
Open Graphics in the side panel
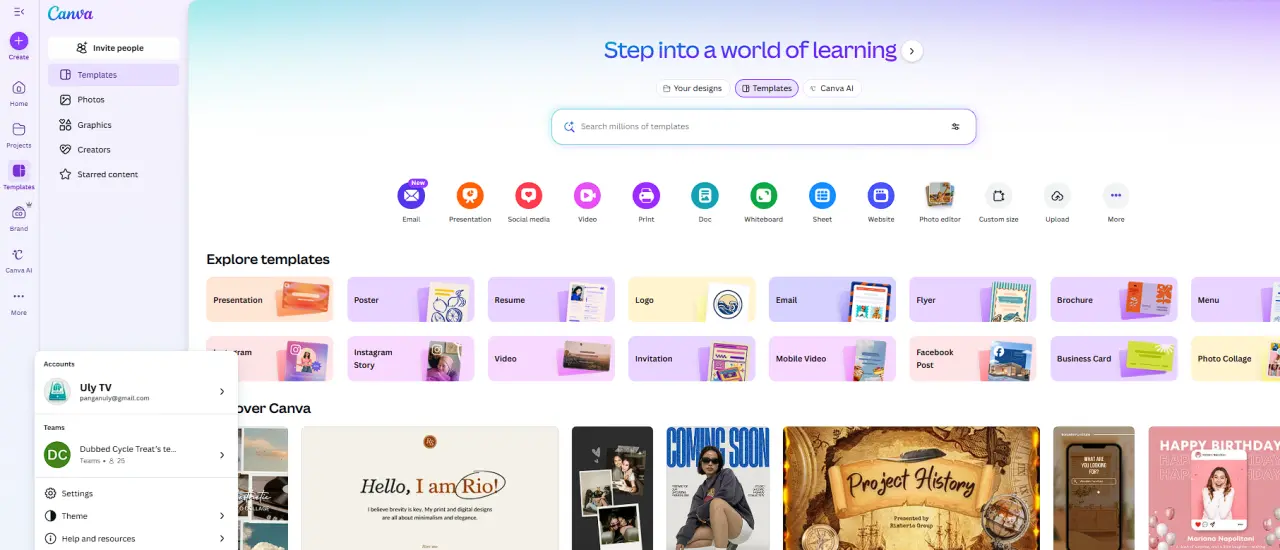coord(113,125)
